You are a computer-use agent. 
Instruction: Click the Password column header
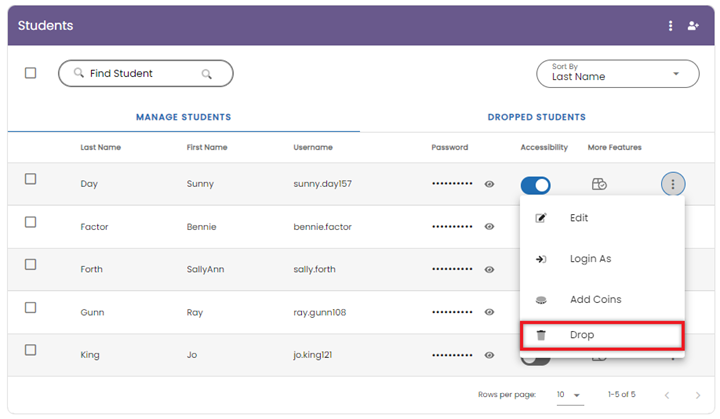point(450,147)
